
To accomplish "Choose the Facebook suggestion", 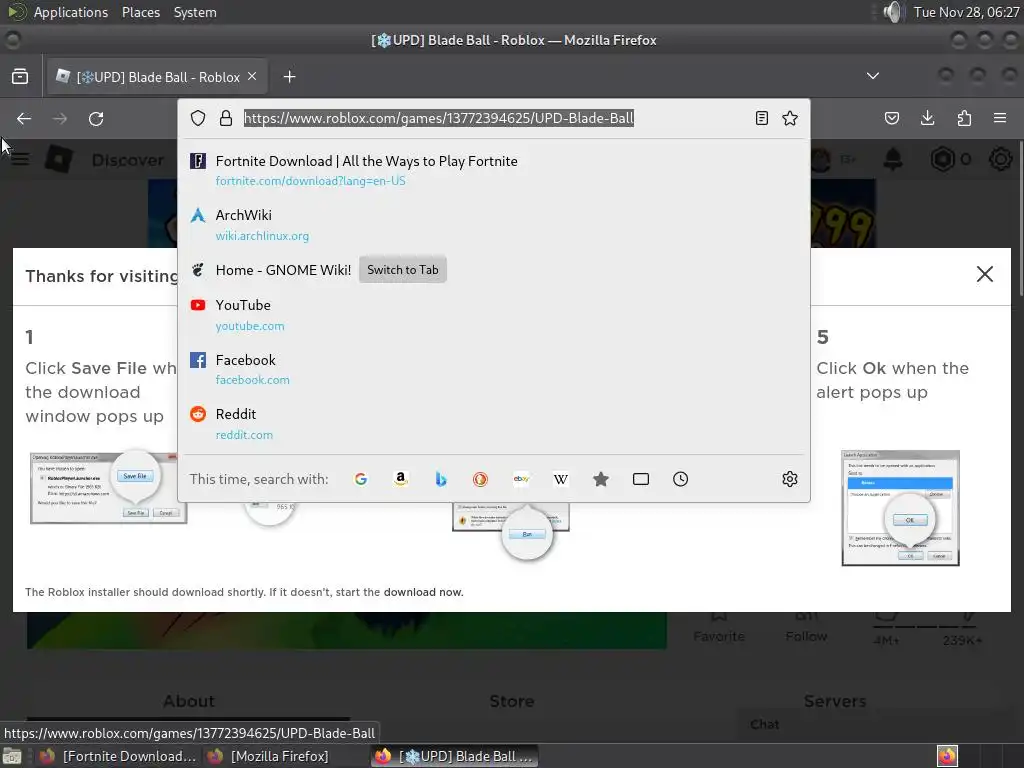I will pyautogui.click(x=494, y=370).
